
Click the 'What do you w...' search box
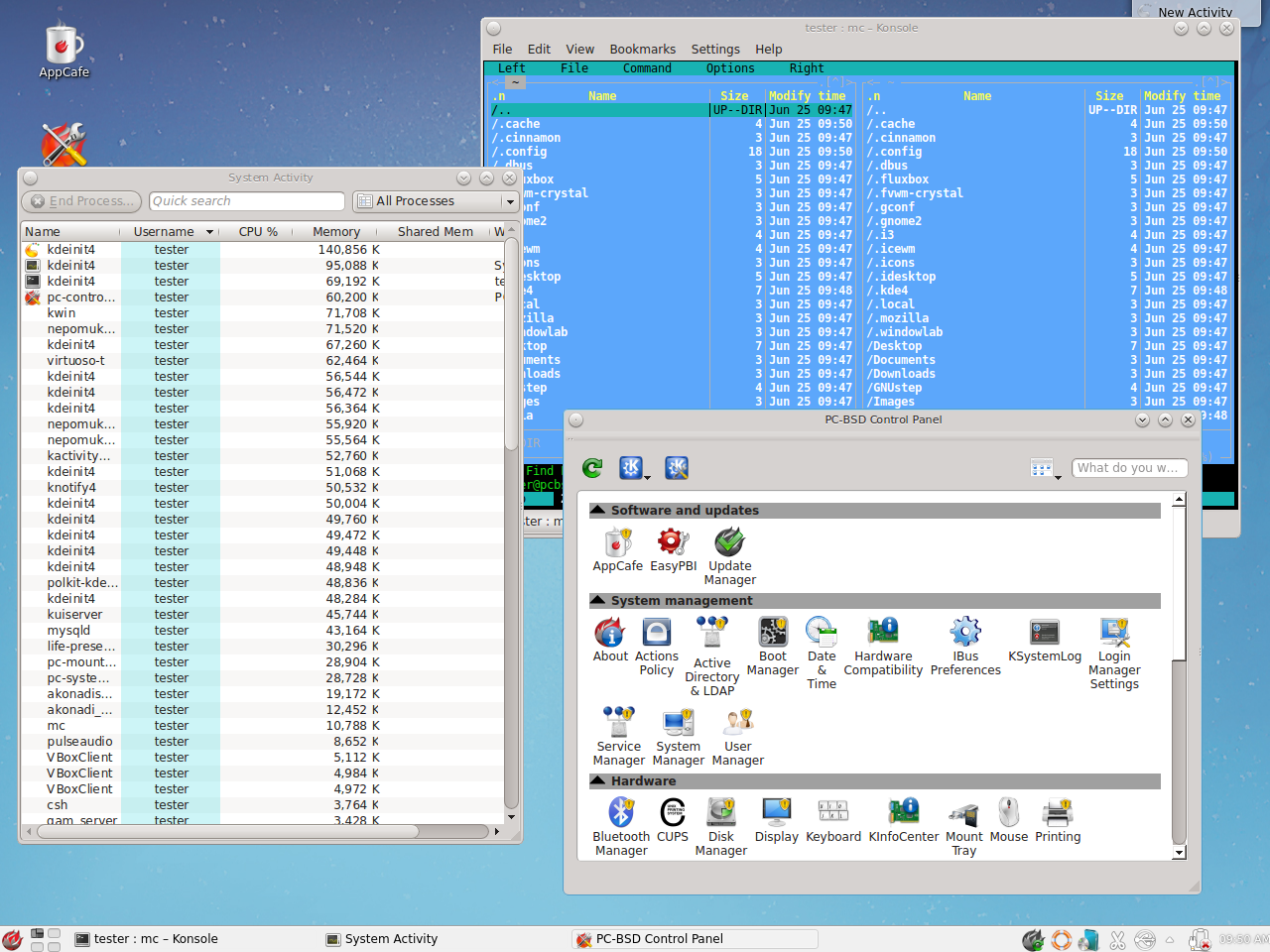coord(1129,468)
